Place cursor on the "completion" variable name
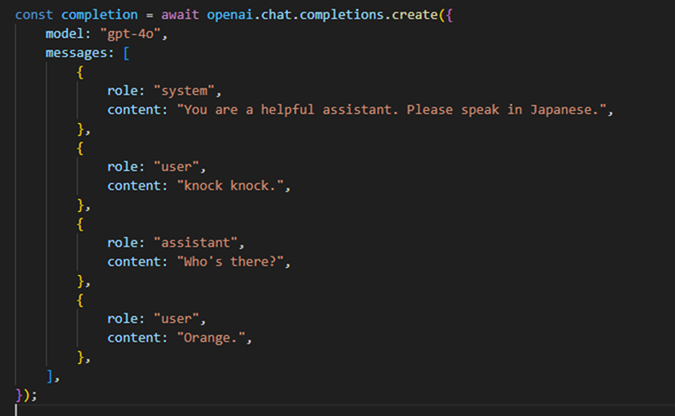Screen dimensions: 675x416 tap(99, 15)
